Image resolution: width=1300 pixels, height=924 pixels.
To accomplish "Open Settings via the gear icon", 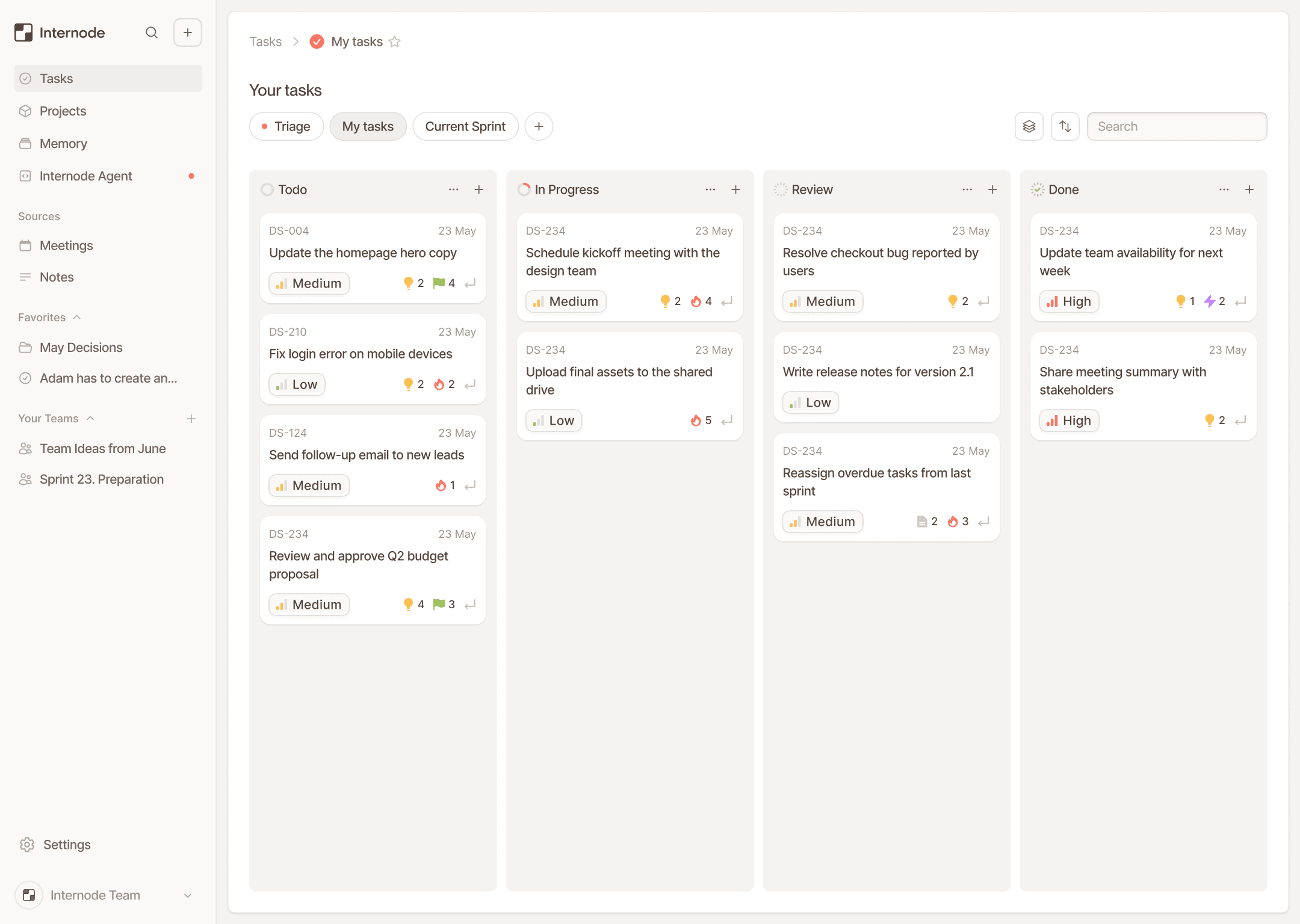I will click(26, 845).
